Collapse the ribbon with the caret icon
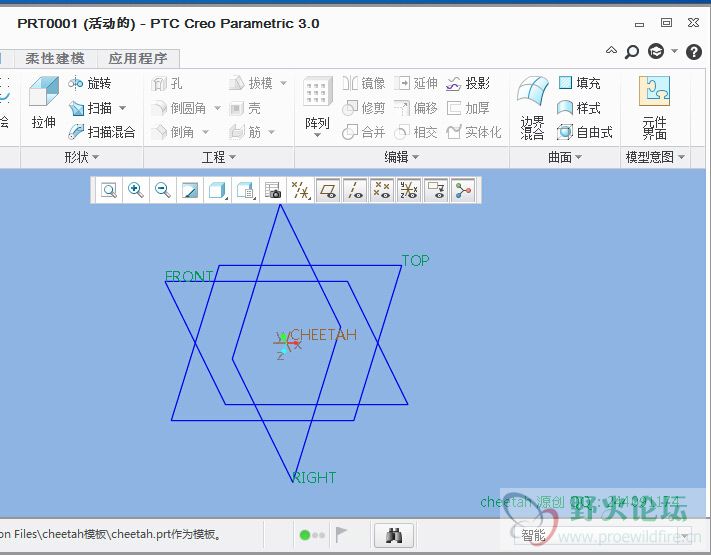 611,50
